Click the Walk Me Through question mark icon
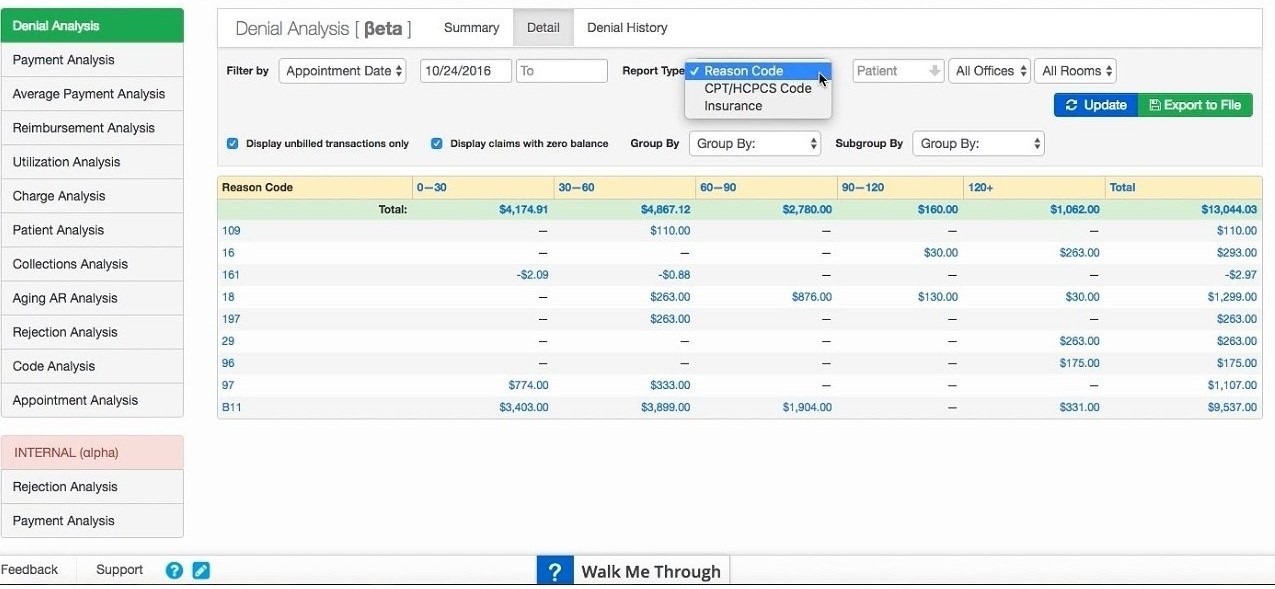 [556, 570]
